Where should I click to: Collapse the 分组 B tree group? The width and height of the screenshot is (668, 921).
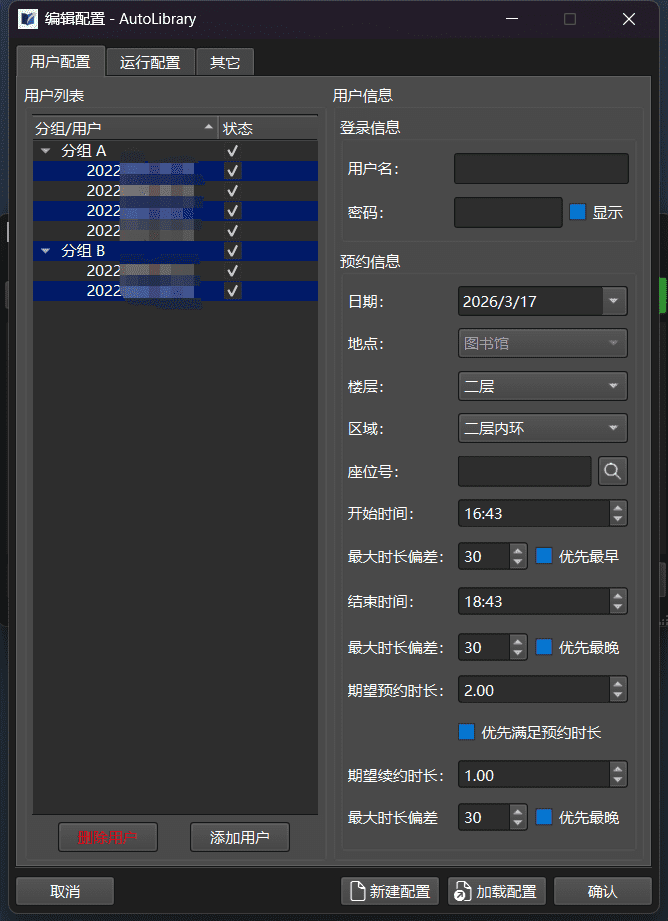(45, 251)
